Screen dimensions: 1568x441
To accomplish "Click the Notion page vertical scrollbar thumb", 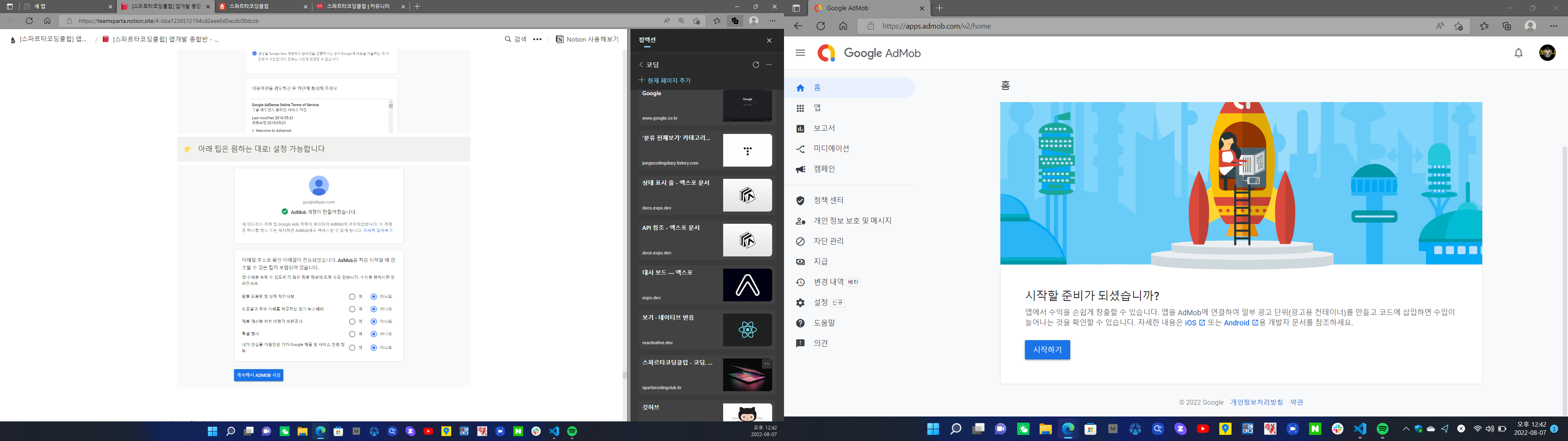I will click(x=624, y=375).
